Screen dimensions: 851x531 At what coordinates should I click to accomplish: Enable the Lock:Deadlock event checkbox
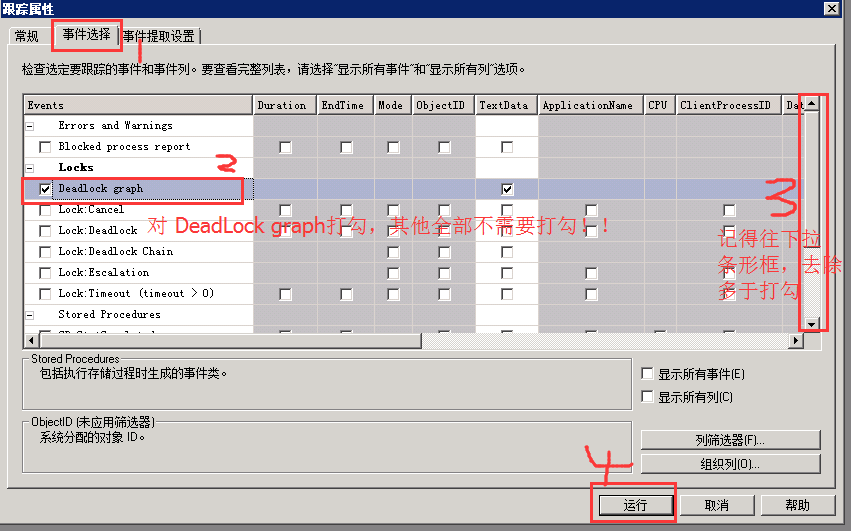tap(45, 231)
